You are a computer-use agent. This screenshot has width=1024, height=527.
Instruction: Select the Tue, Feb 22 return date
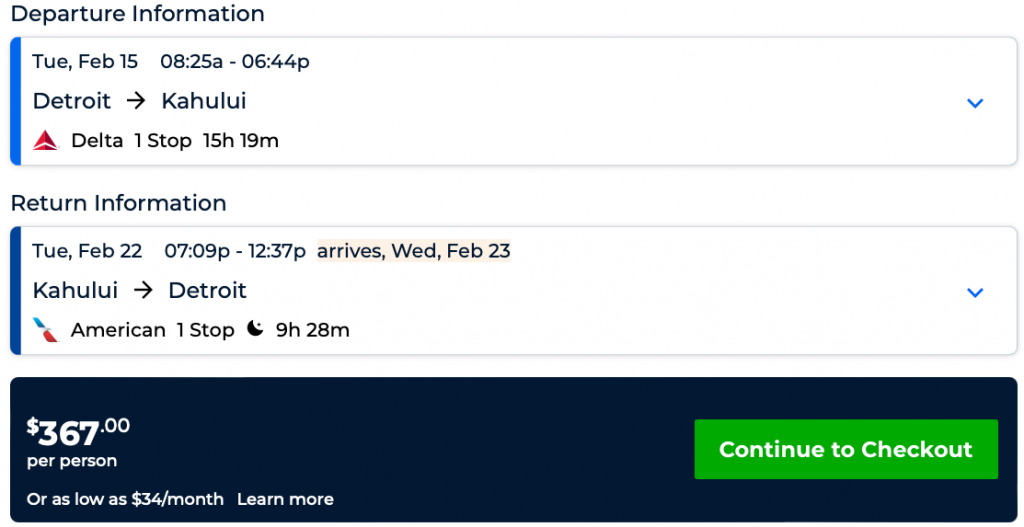tap(87, 251)
